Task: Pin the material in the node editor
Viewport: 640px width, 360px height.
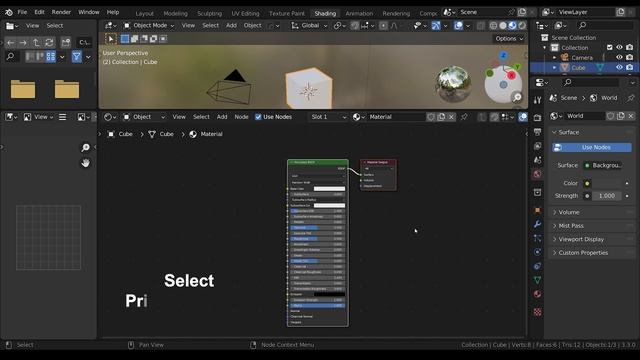Action: [464, 117]
